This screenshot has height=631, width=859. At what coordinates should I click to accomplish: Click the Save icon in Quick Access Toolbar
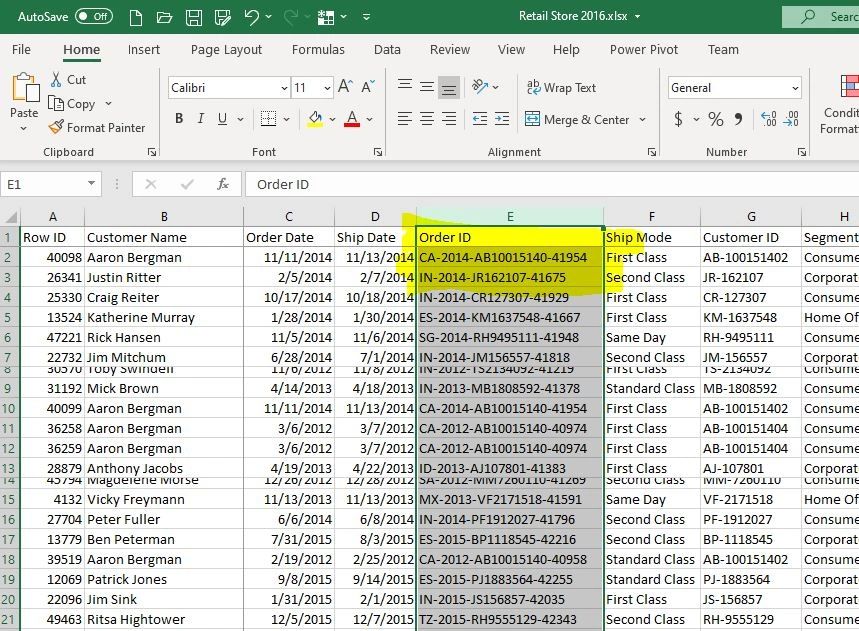tap(192, 15)
